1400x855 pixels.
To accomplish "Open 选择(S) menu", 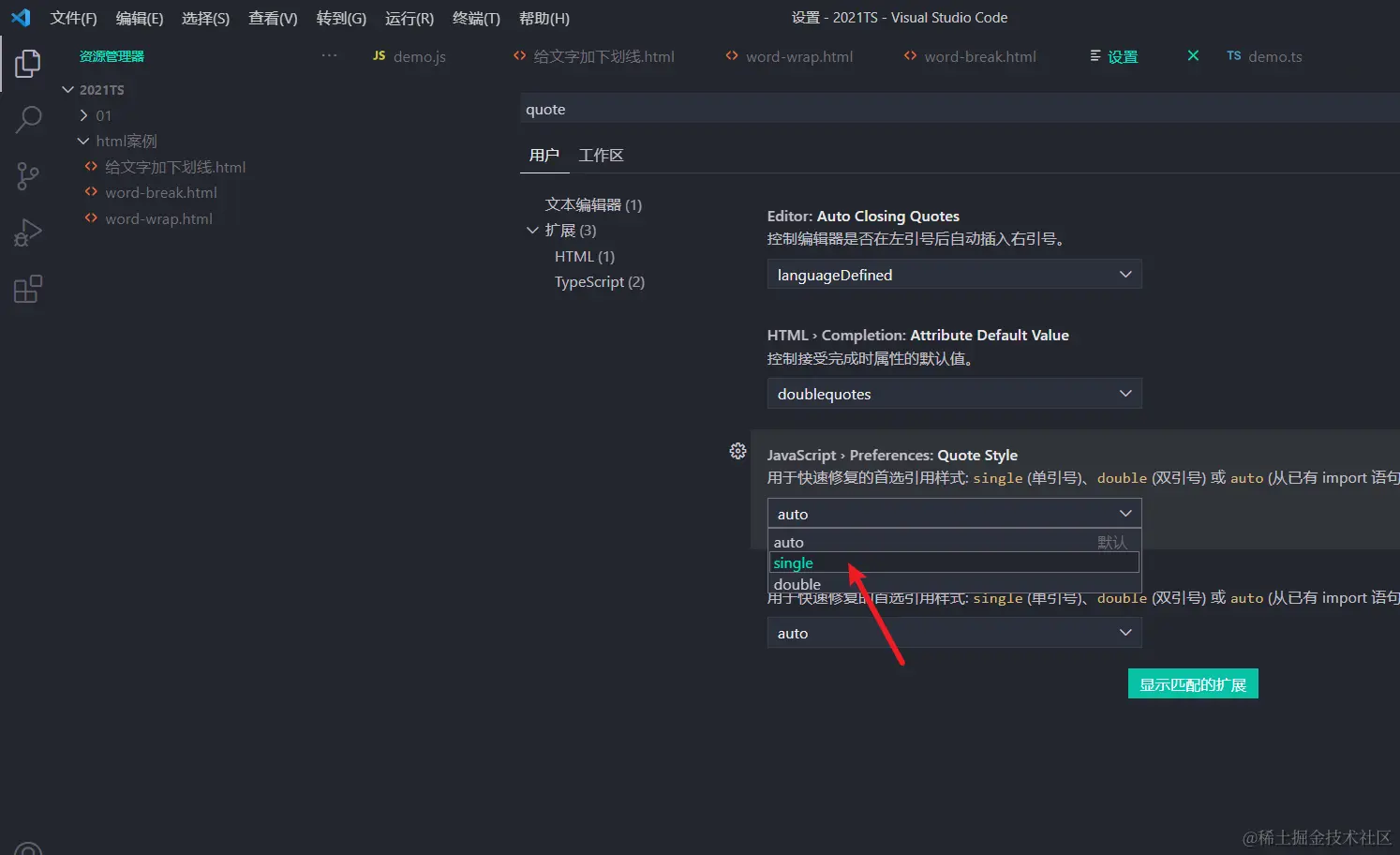I will 205,18.
